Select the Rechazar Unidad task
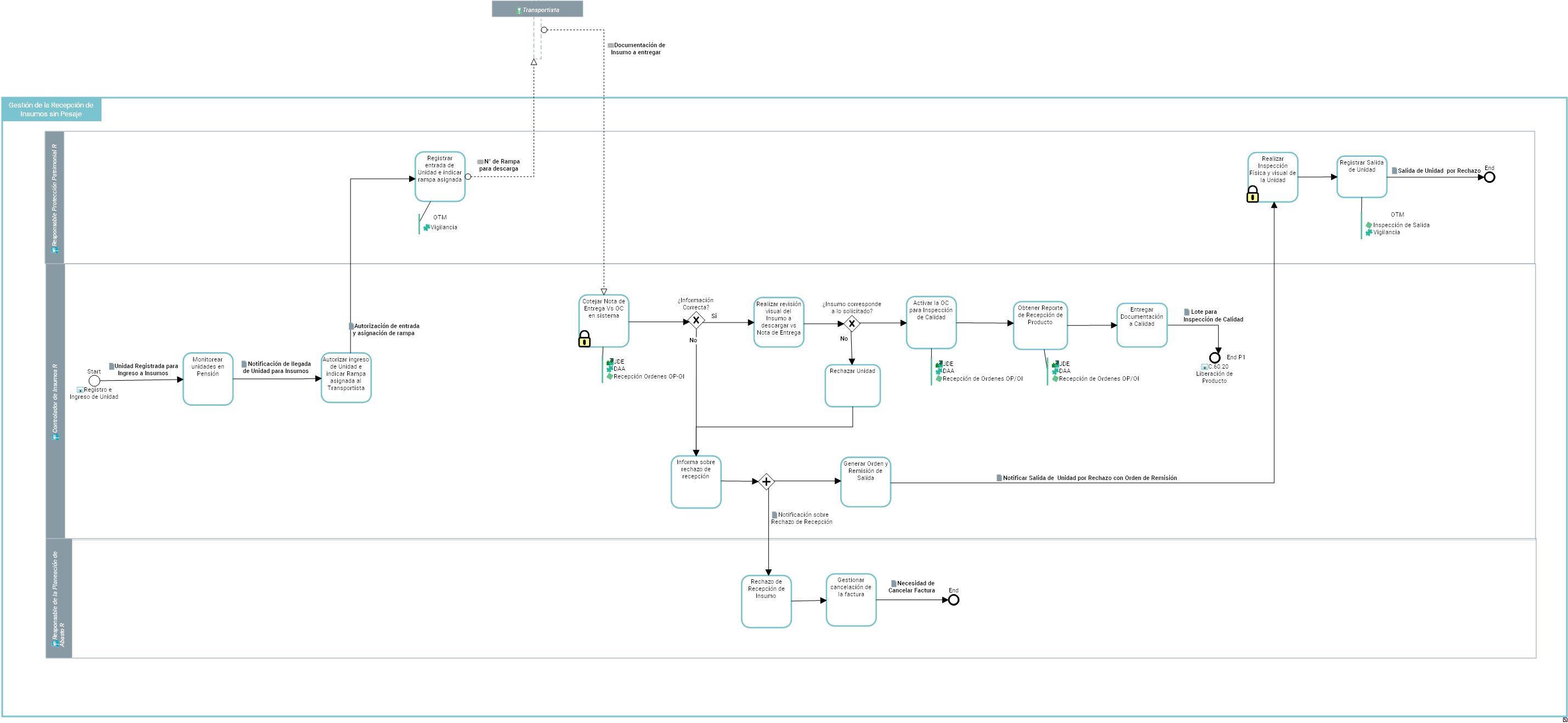 (x=853, y=386)
